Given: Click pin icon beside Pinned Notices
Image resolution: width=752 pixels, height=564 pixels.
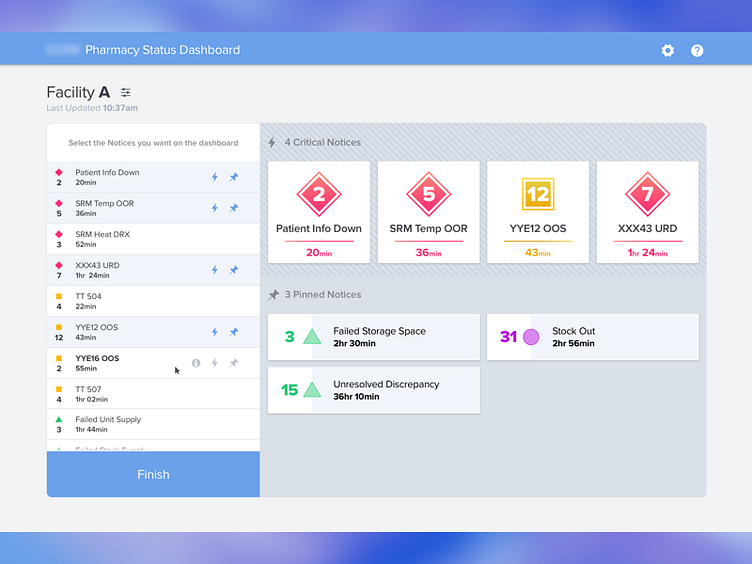Looking at the screenshot, I should (273, 294).
